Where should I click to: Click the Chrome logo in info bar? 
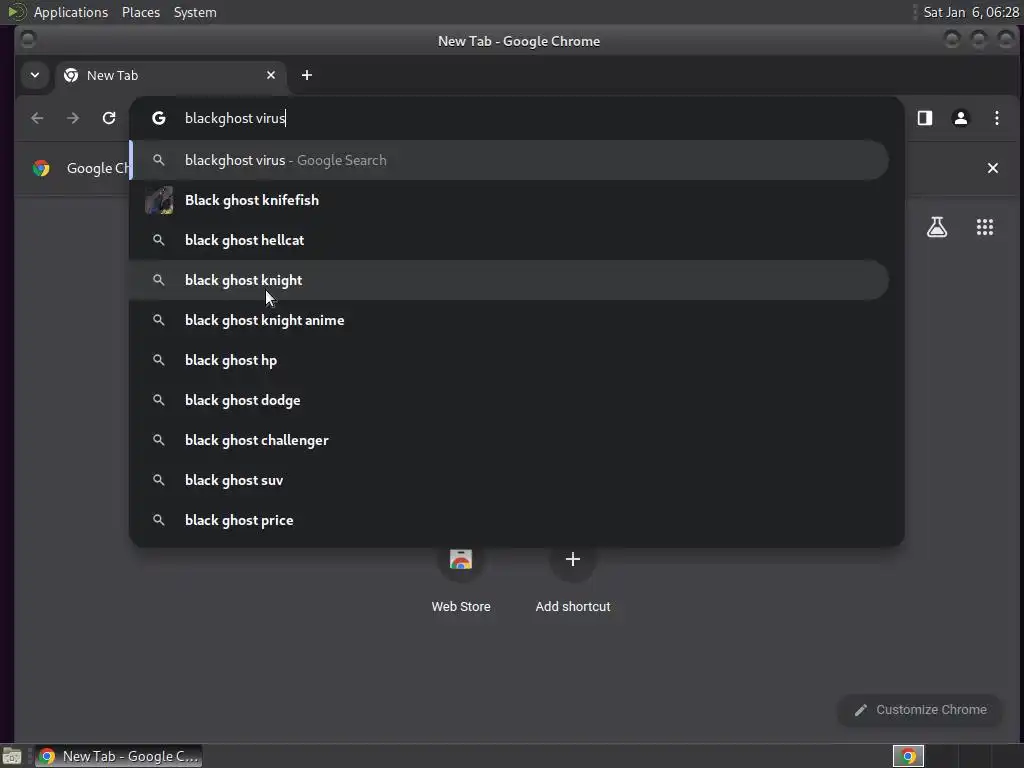pos(41,168)
